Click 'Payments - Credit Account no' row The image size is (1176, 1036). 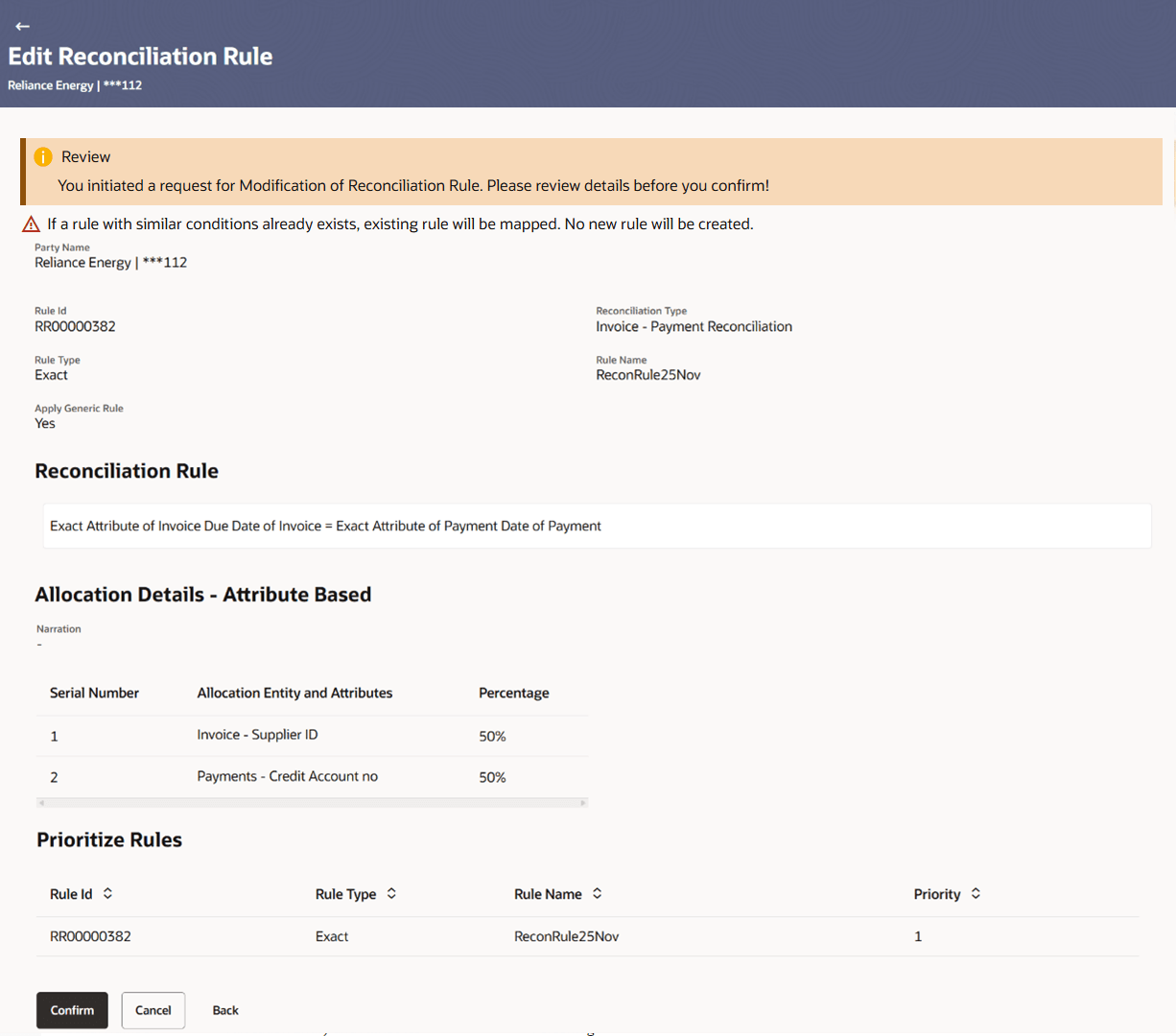(x=312, y=777)
